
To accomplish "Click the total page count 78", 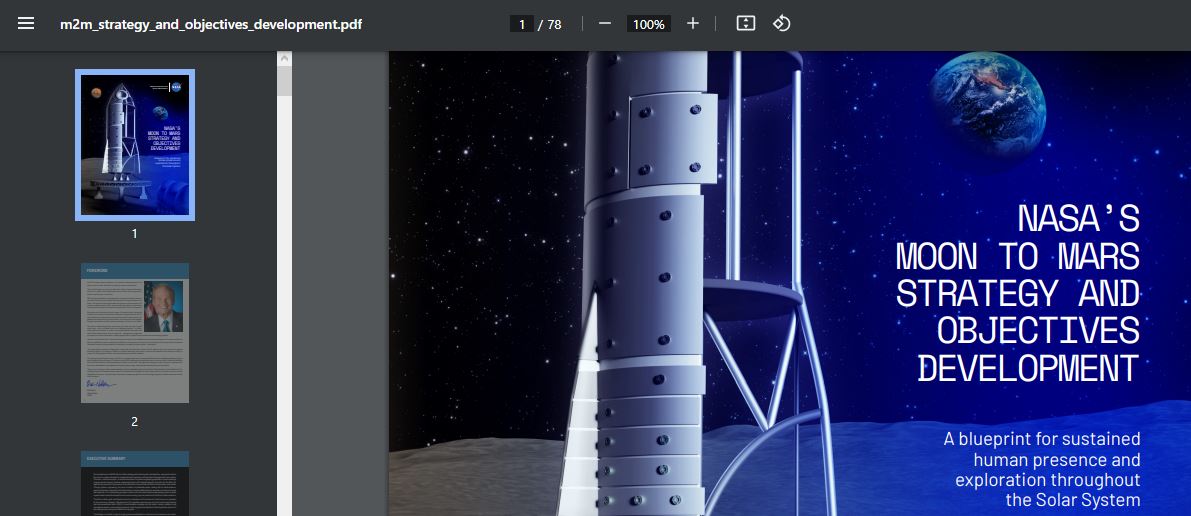I will [554, 24].
